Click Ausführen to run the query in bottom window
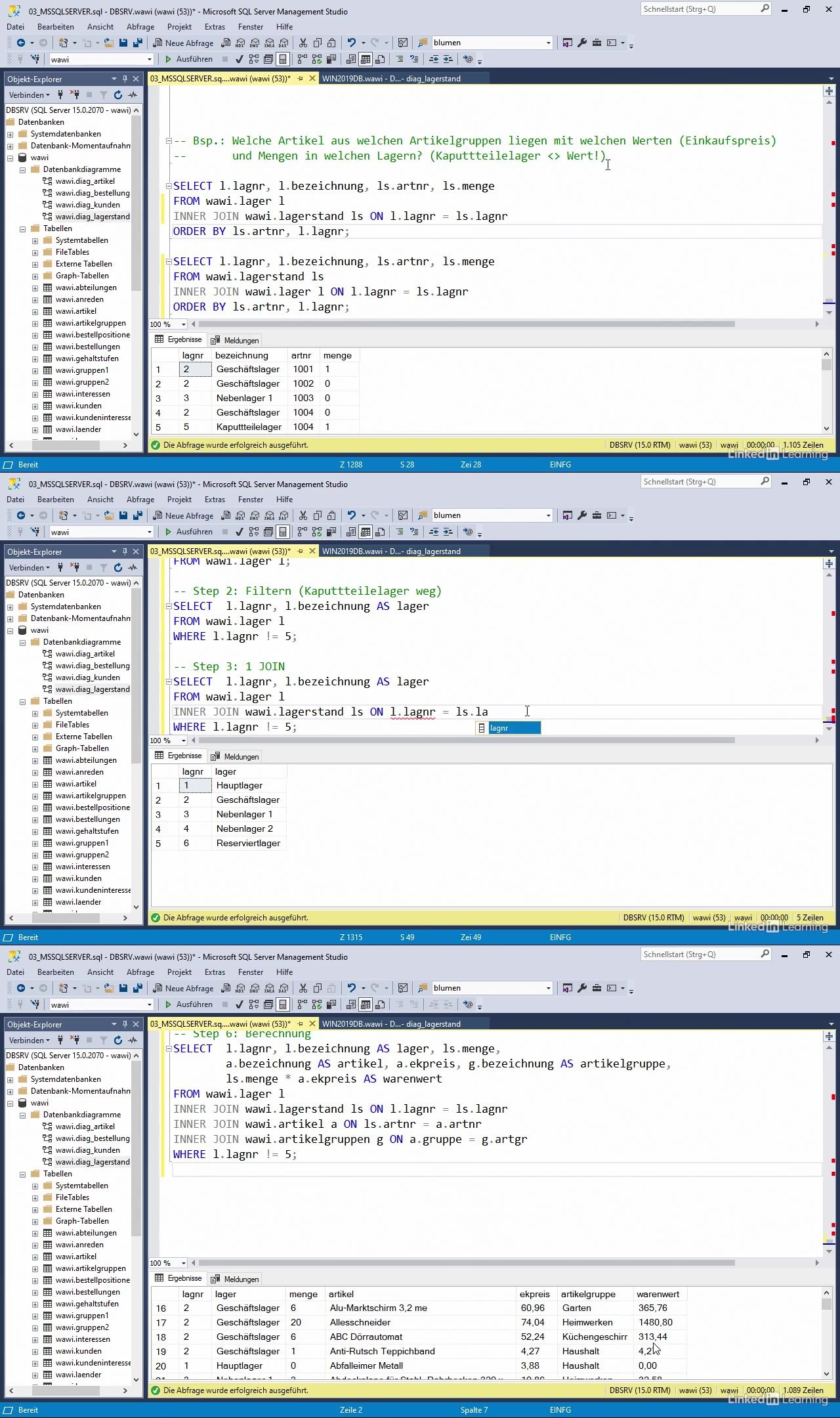Screen dimensions: 840x1418 pos(188,1004)
